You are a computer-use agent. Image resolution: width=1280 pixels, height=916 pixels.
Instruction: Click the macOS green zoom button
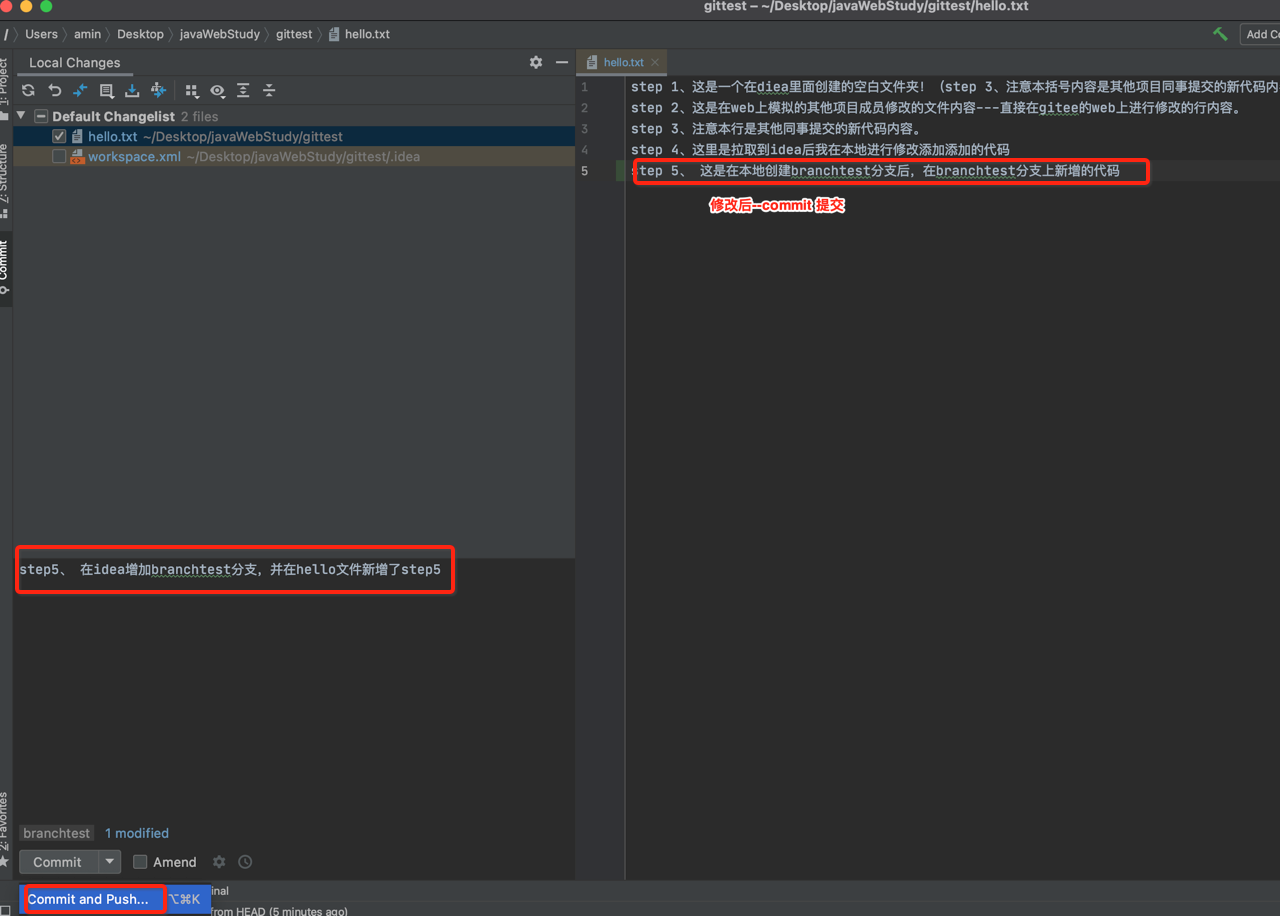[x=46, y=6]
